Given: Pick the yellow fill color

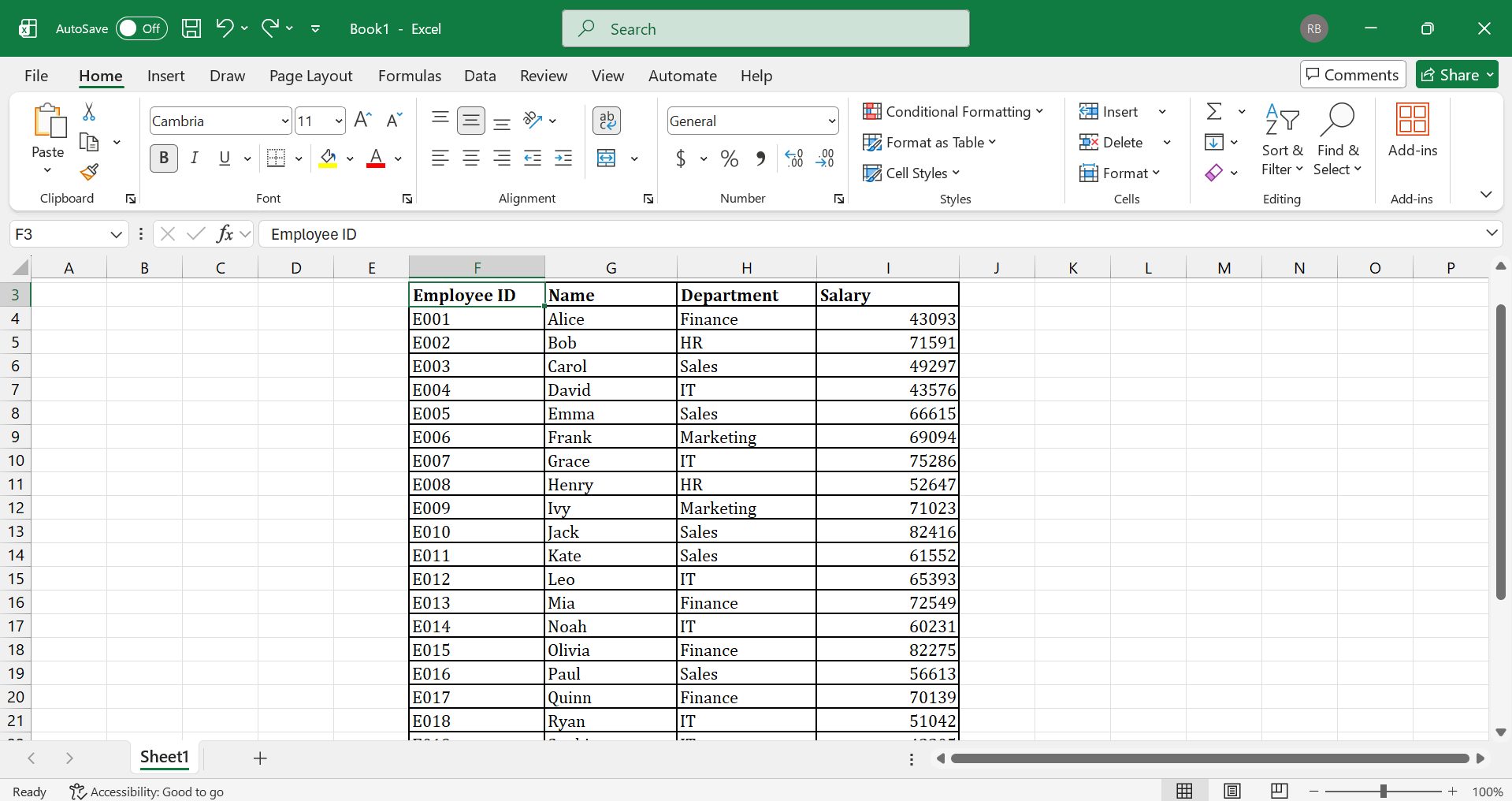Looking at the screenshot, I should click(328, 158).
